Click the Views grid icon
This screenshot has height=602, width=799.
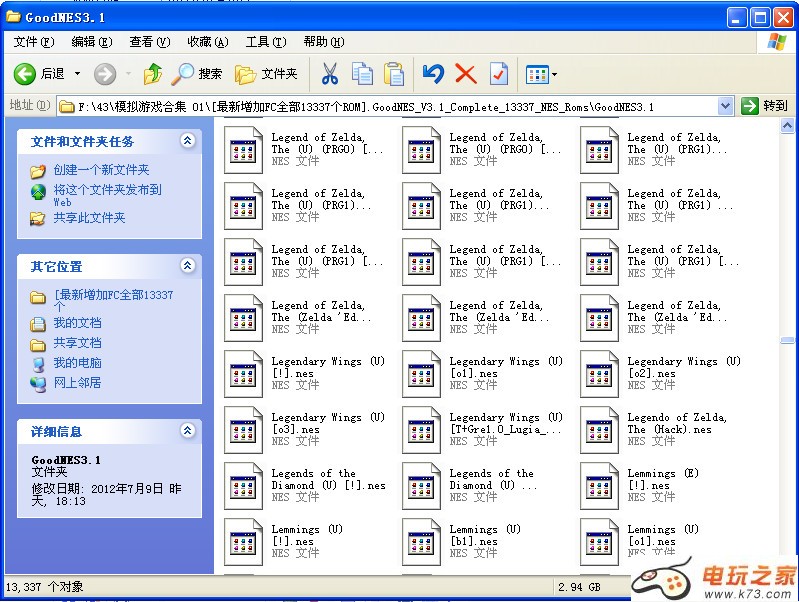point(537,75)
